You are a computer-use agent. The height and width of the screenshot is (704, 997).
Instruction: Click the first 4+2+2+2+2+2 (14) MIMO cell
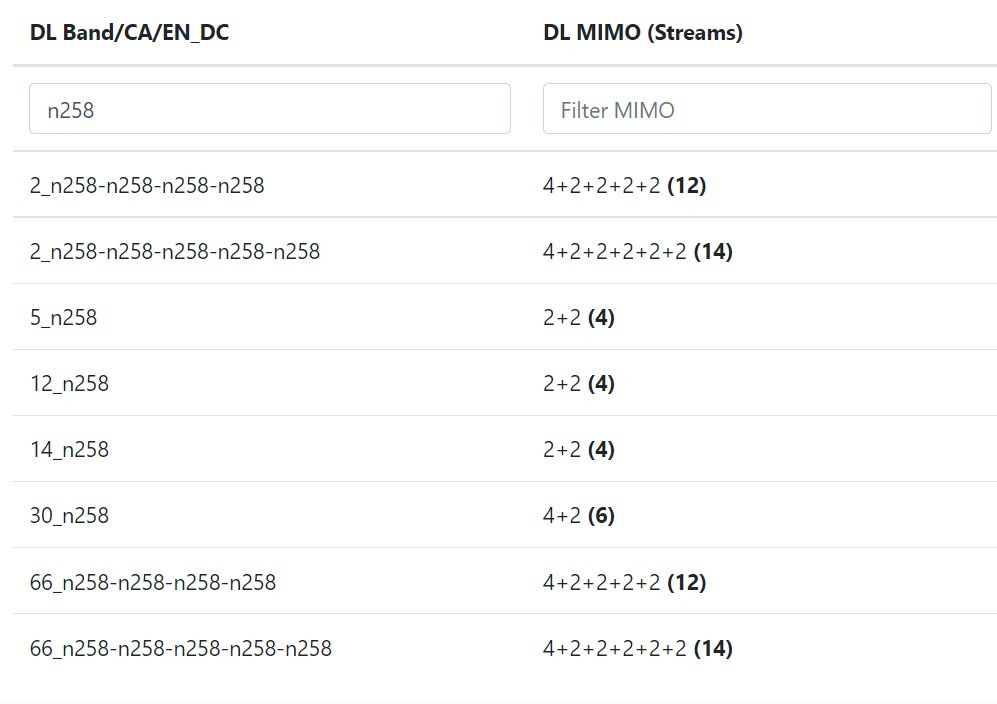point(638,252)
